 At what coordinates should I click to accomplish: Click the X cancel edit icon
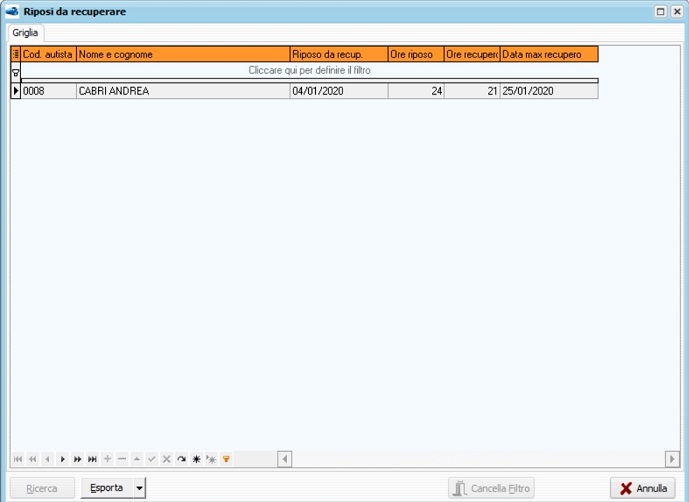167,459
